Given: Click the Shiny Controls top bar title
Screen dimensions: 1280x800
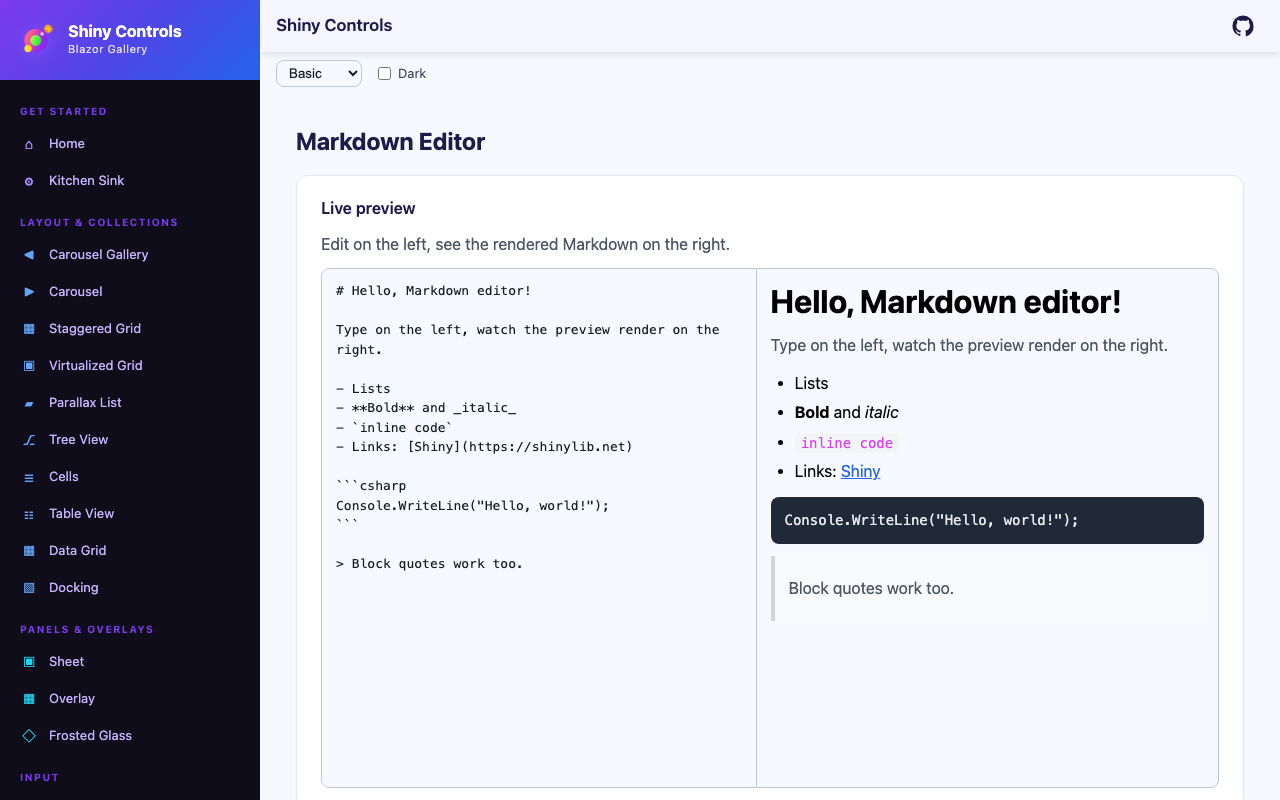Looking at the screenshot, I should [334, 26].
